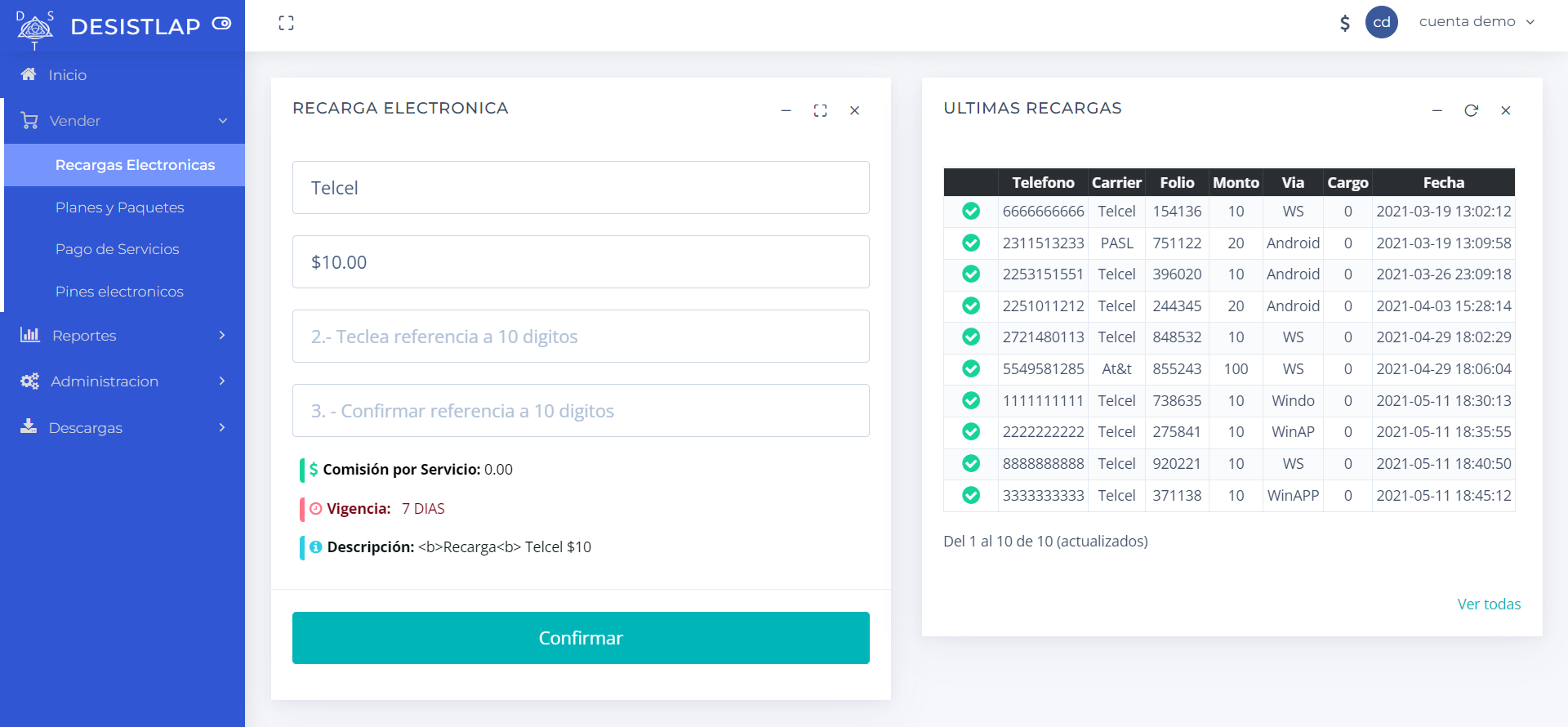Screen dimensions: 1568x727
Task: Open Planes y Paquetes page
Action: (120, 207)
